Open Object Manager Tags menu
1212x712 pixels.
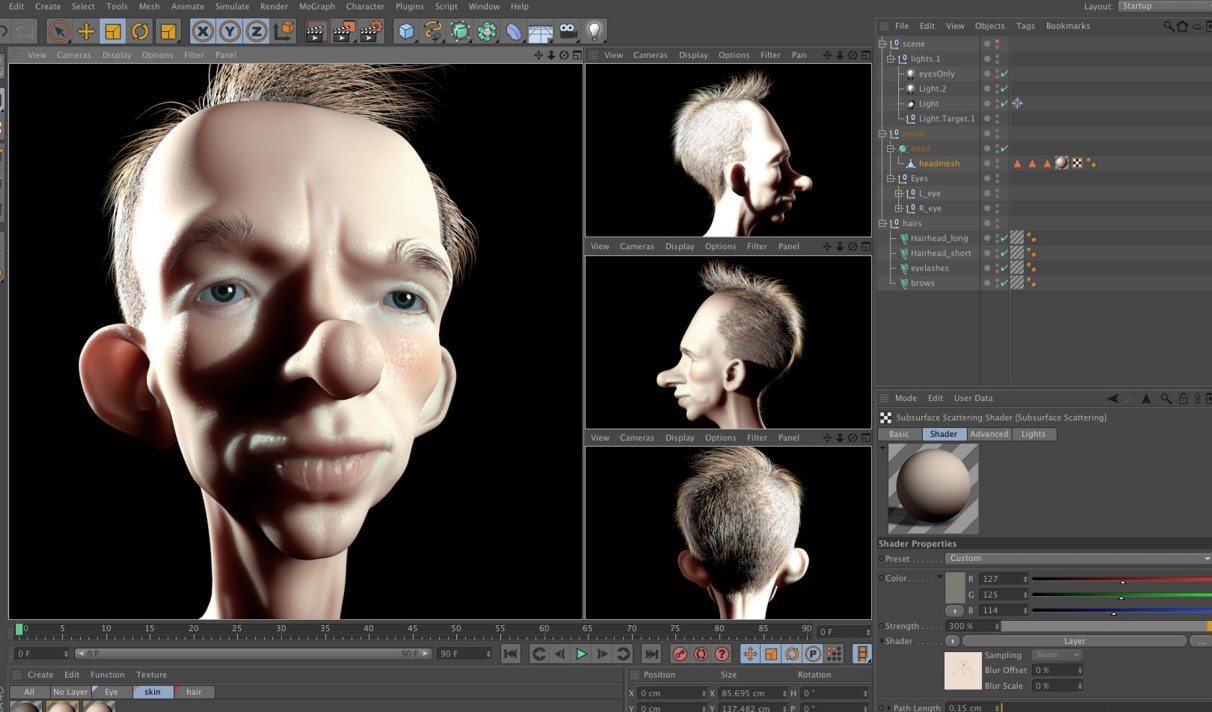[x=1025, y=26]
